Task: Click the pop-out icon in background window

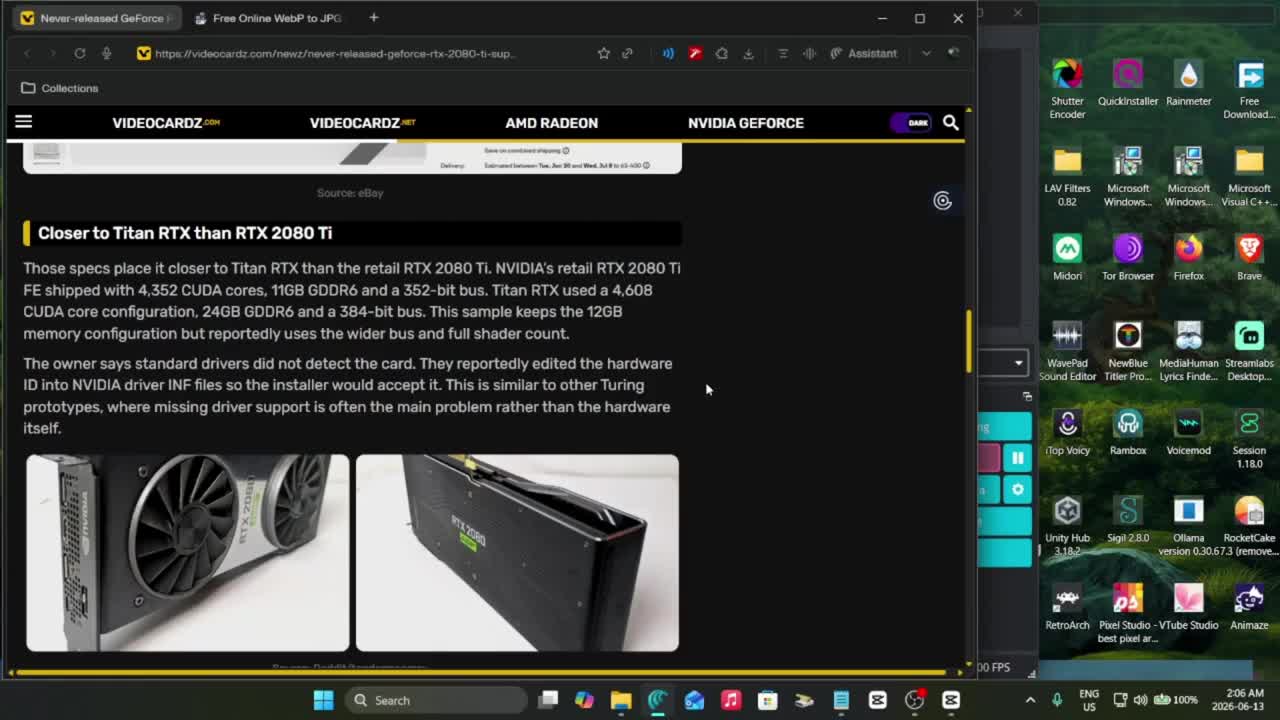Action: (1027, 397)
